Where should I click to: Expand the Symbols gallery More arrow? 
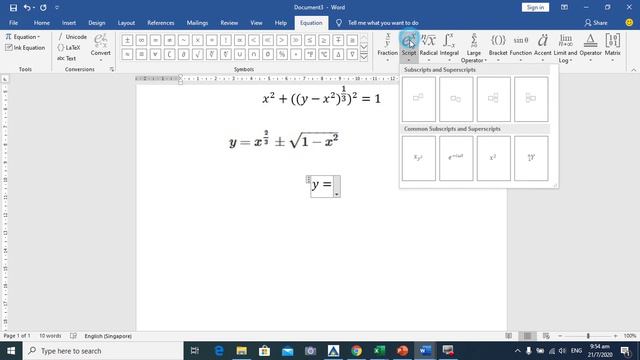coord(364,57)
